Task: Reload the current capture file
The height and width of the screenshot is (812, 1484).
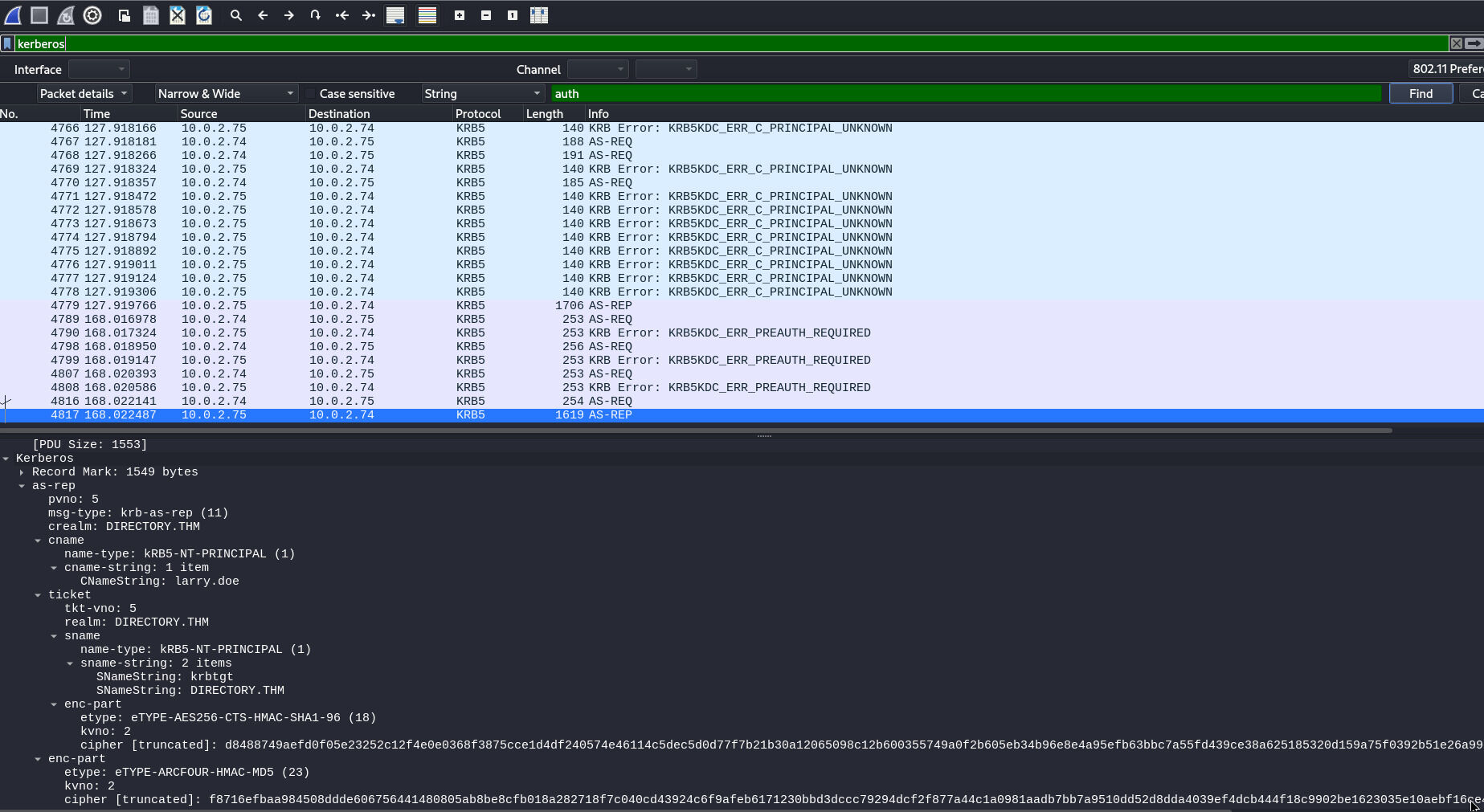Action: coord(204,14)
